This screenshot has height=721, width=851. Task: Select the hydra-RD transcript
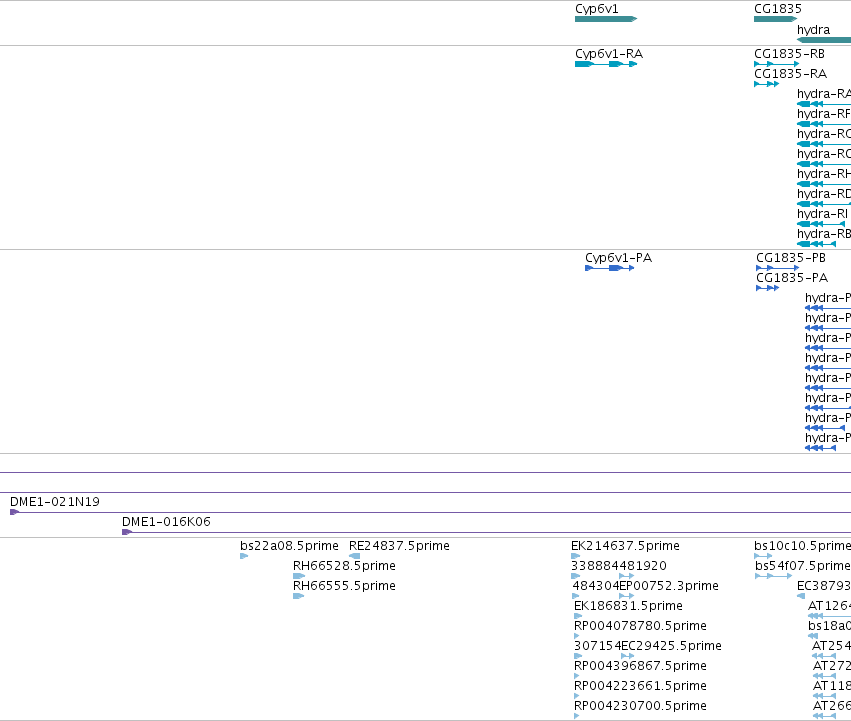tap(823, 204)
